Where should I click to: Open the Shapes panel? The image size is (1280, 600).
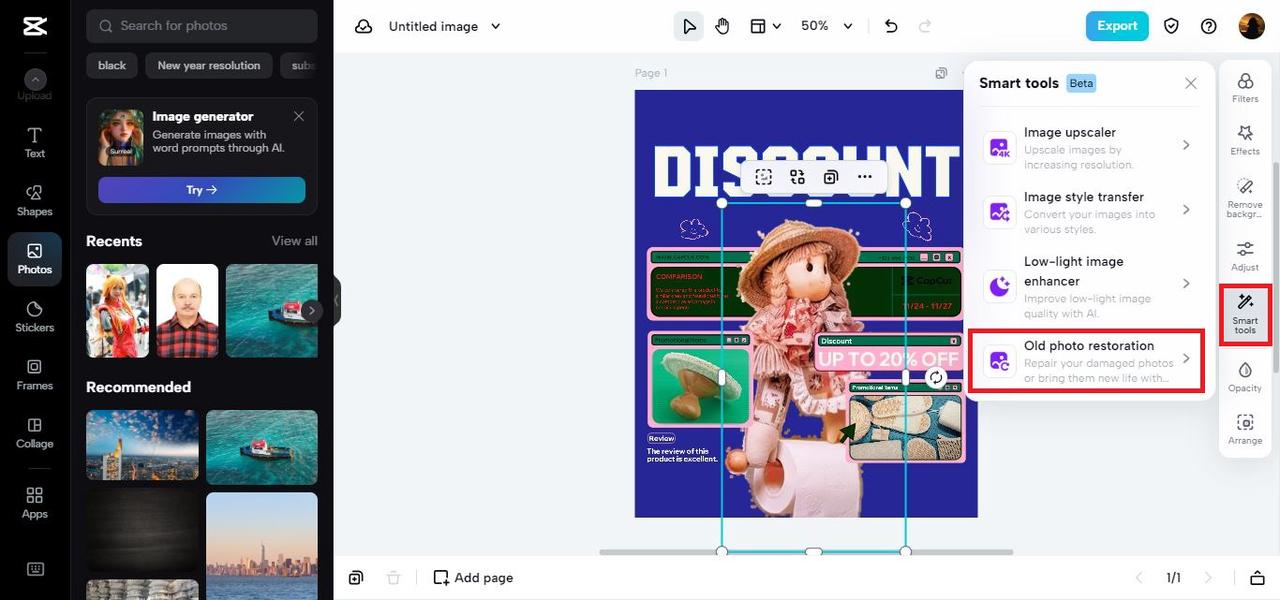coord(35,200)
